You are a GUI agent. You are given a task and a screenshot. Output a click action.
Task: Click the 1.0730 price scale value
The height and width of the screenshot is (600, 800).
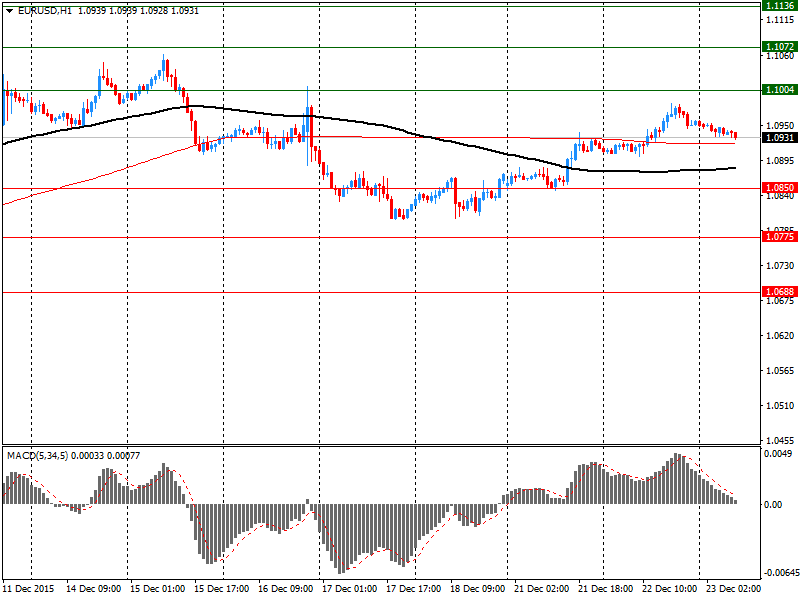pyautogui.click(x=780, y=265)
